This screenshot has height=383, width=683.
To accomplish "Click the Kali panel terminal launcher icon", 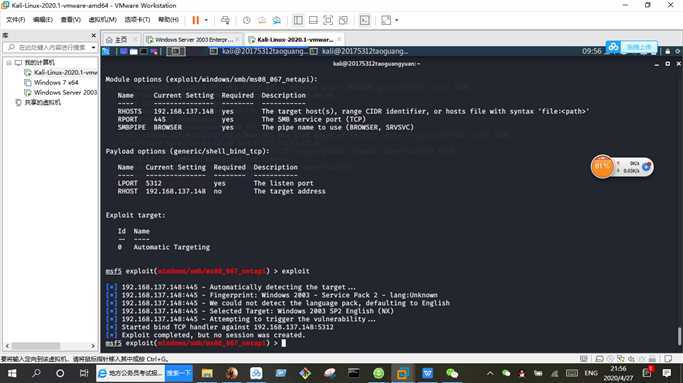I will click(x=144, y=51).
